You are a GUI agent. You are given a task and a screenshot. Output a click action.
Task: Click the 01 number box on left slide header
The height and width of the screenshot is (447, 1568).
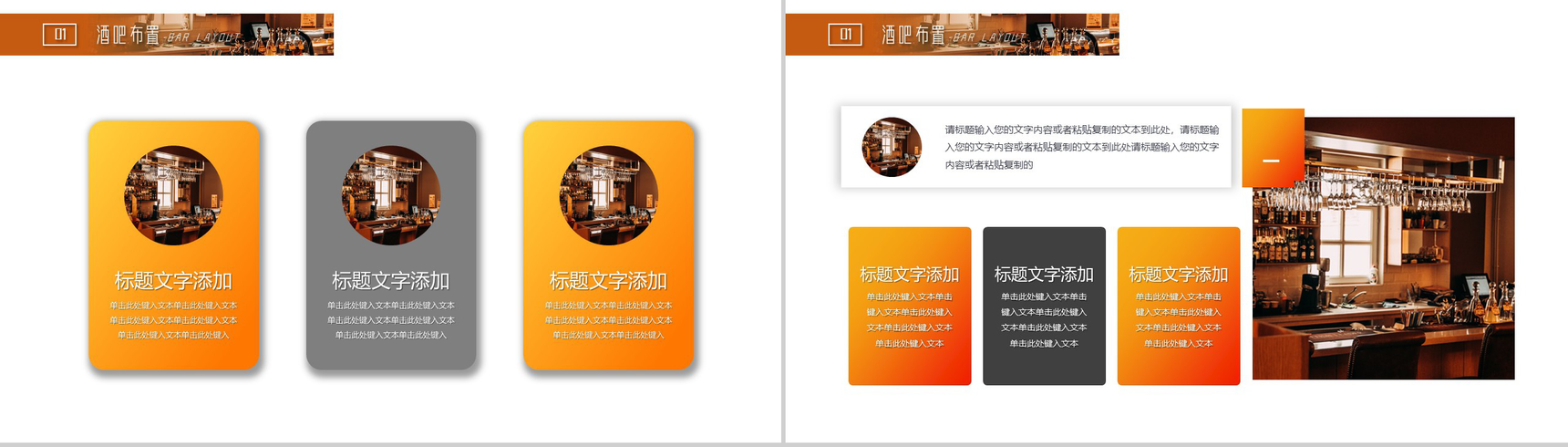(60, 35)
